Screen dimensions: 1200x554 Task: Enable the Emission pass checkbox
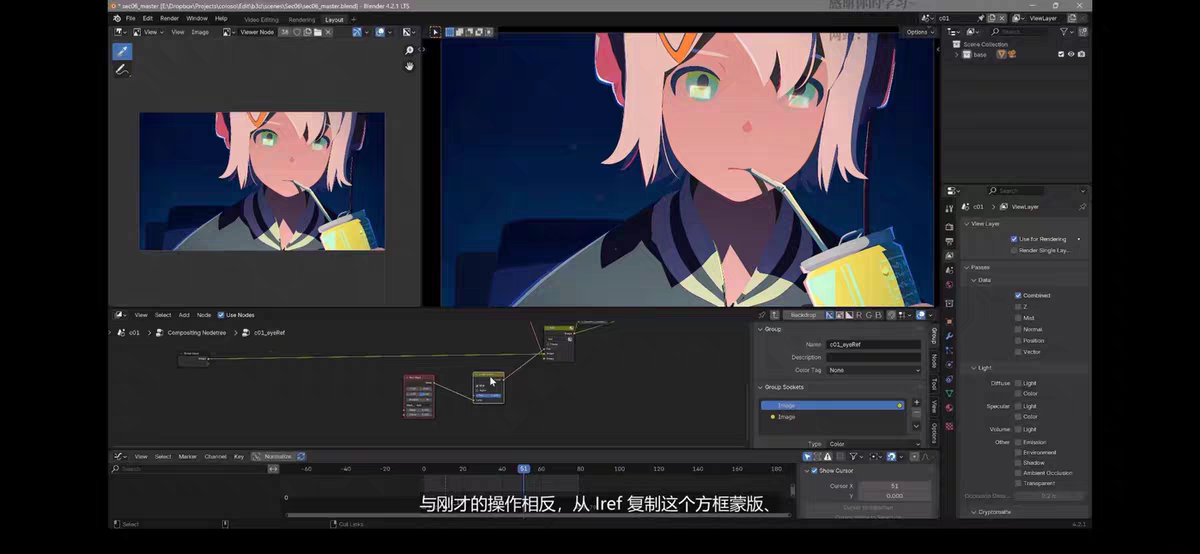pyautogui.click(x=1018, y=442)
